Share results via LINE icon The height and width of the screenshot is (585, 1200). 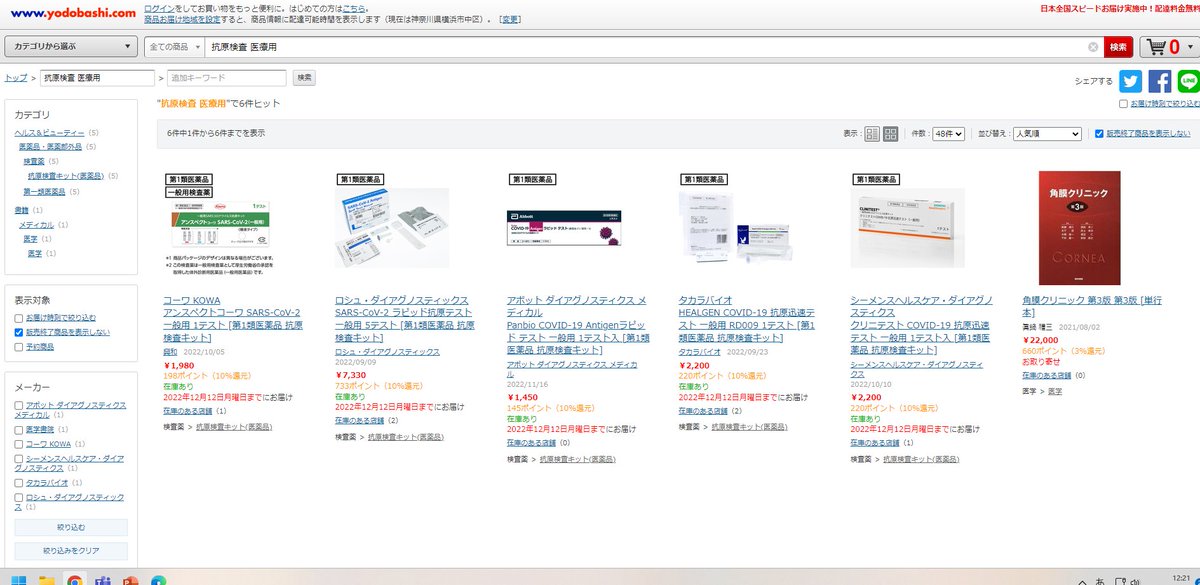(x=1188, y=81)
